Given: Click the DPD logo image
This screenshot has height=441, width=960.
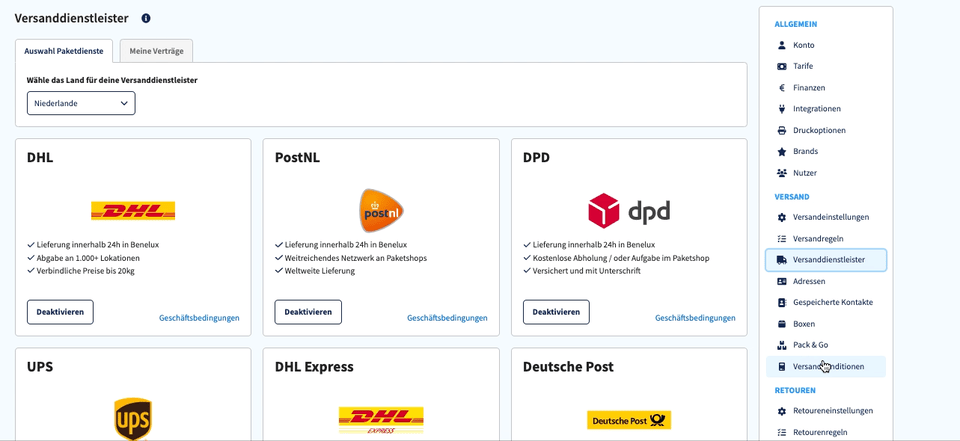Looking at the screenshot, I should [629, 211].
